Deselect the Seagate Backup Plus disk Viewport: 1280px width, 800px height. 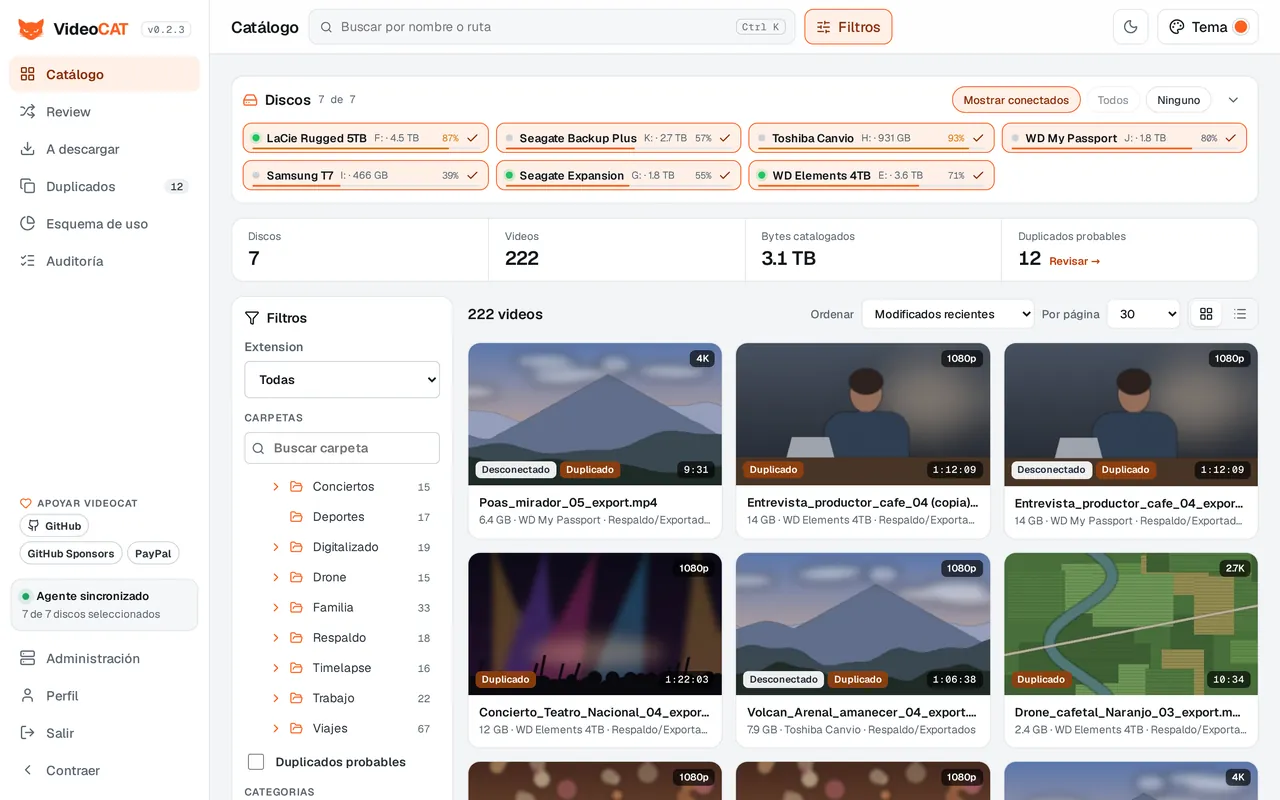[619, 138]
